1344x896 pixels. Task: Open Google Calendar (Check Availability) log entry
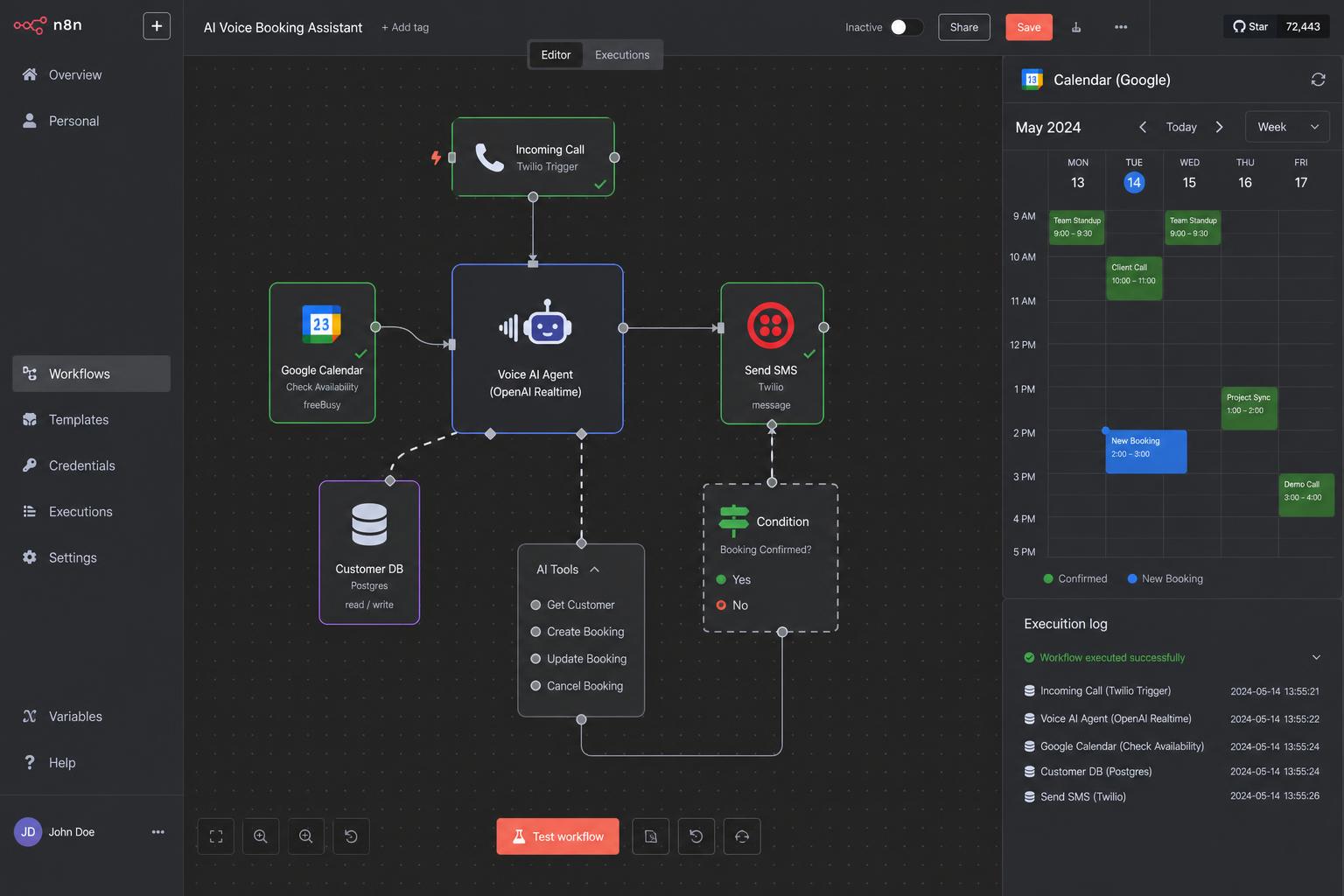tap(1172, 746)
